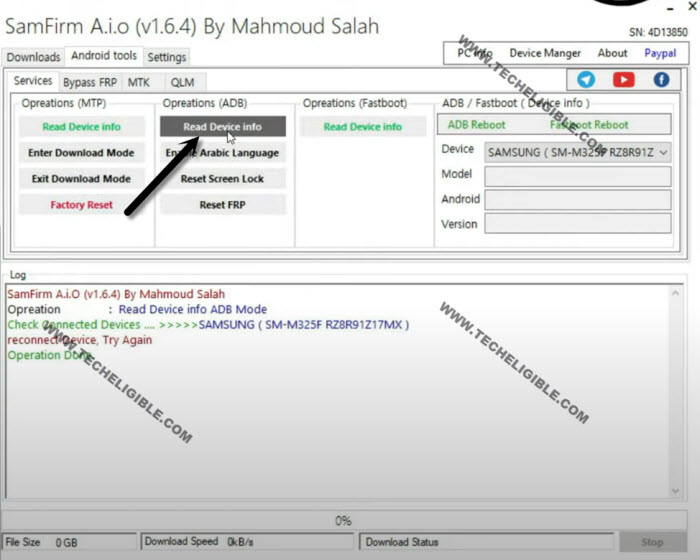The height and width of the screenshot is (560, 700).
Task: Click the Fastboot Reboot button
Action: [x=589, y=125]
